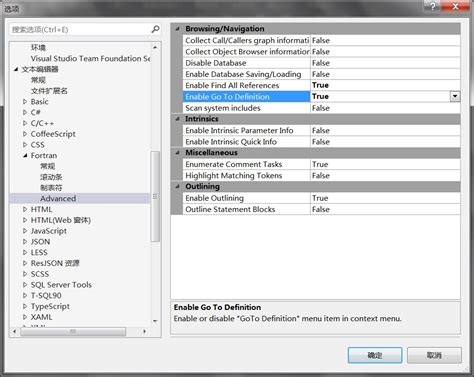Open the Enable Go To Definition dropdown
474x377 pixels.
455,96
